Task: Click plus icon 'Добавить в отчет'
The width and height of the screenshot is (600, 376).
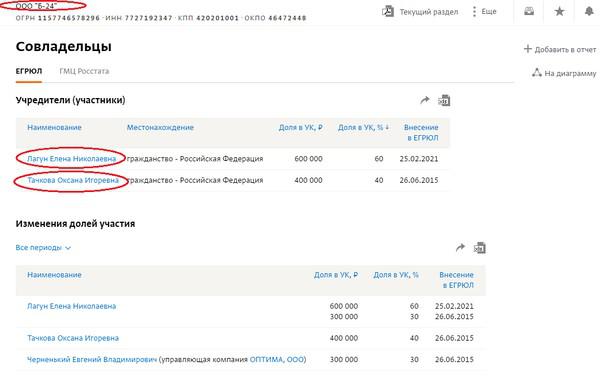Action: [528, 49]
